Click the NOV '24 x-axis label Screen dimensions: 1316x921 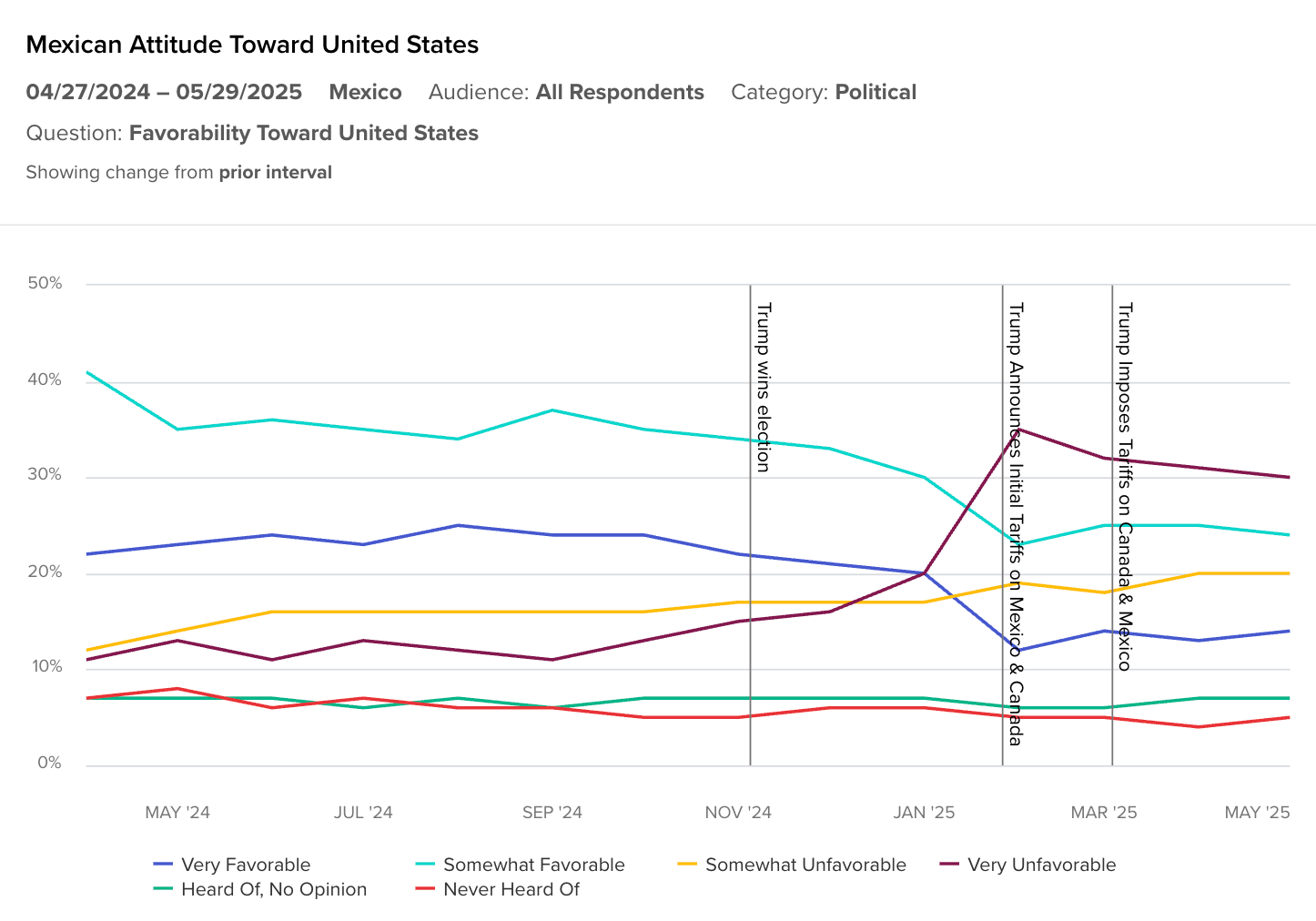click(738, 812)
